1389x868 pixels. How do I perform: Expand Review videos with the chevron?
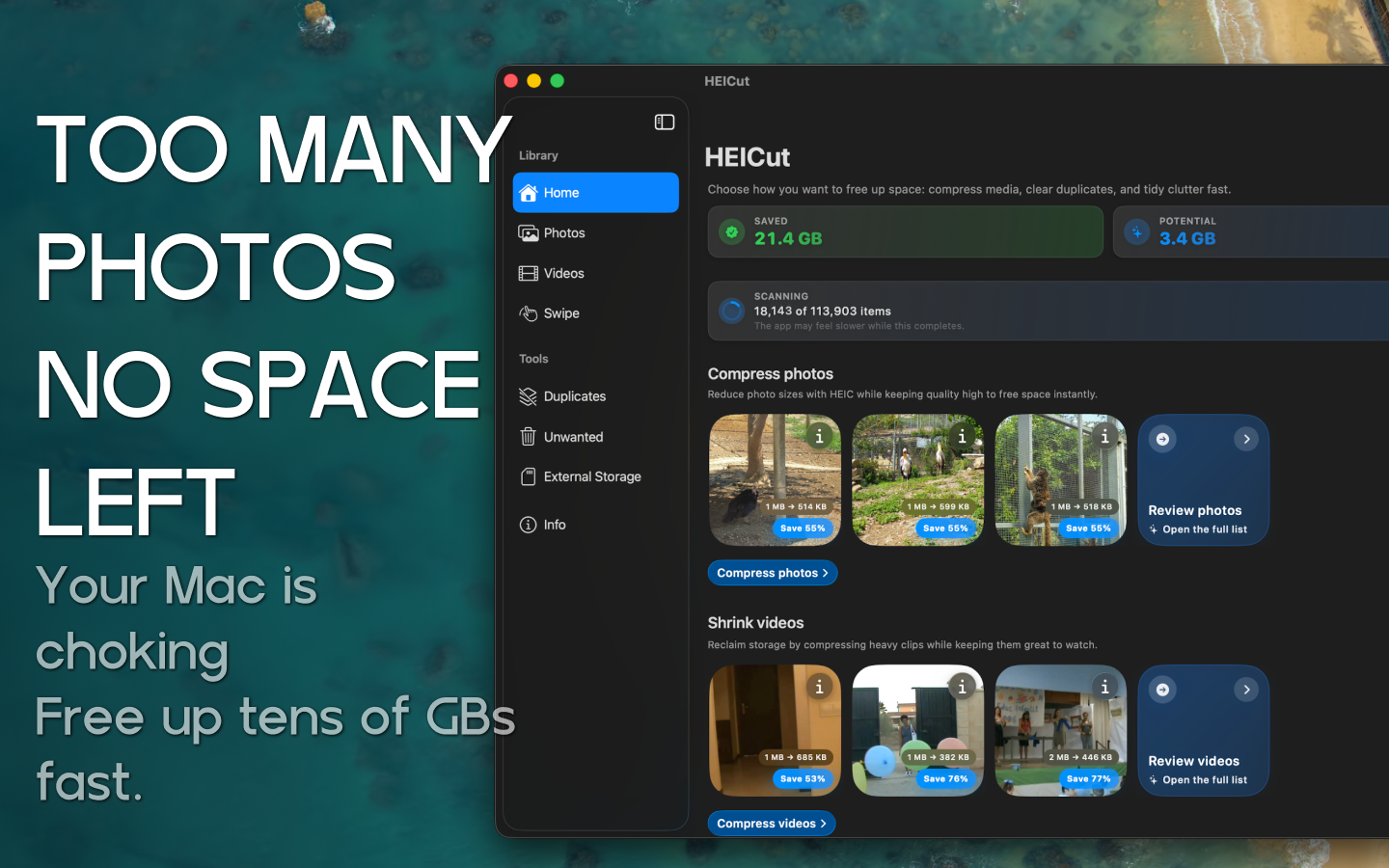(1246, 690)
